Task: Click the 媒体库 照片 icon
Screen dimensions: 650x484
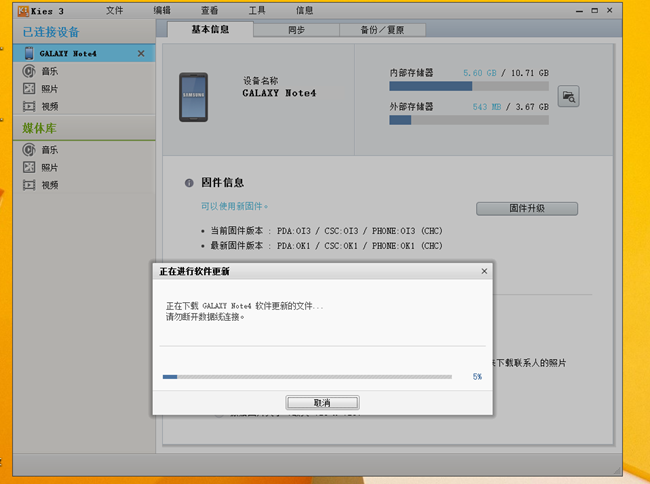Action: [29, 167]
